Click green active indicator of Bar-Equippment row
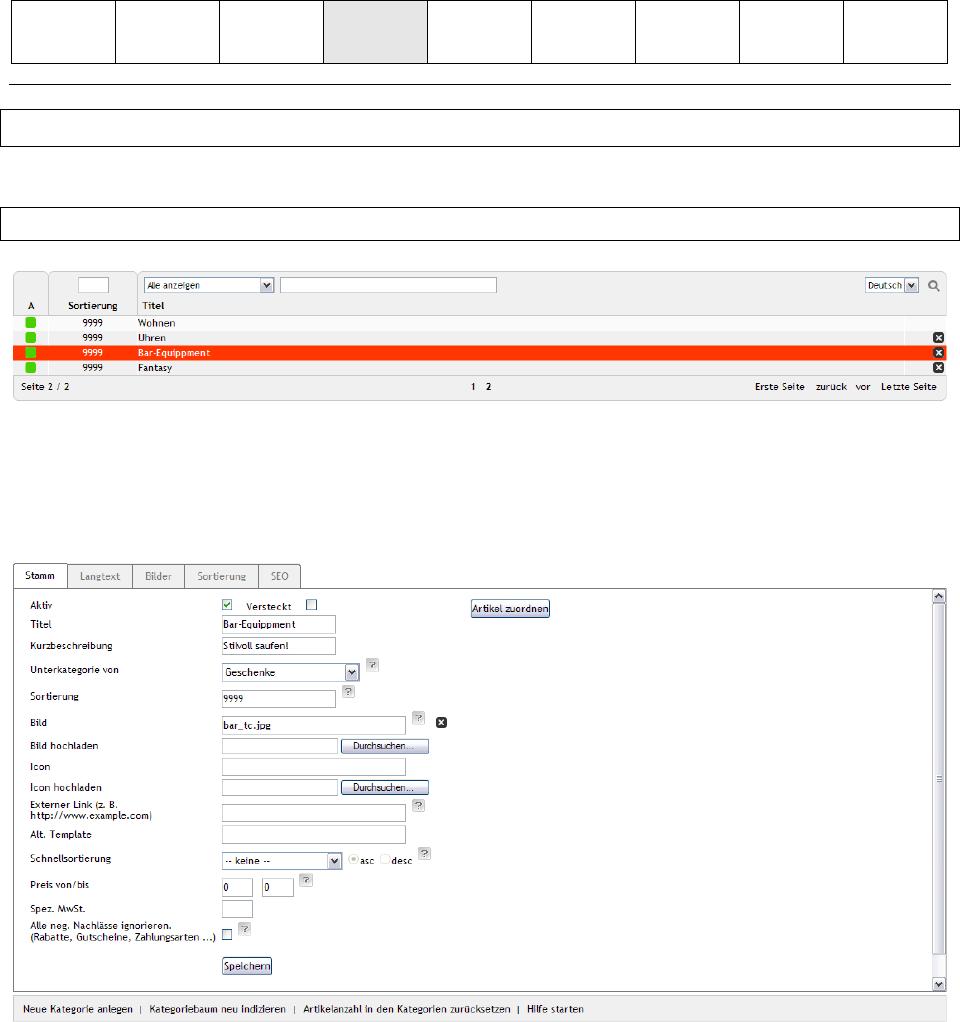Viewport: 960px width, 1022px height. pos(31,353)
